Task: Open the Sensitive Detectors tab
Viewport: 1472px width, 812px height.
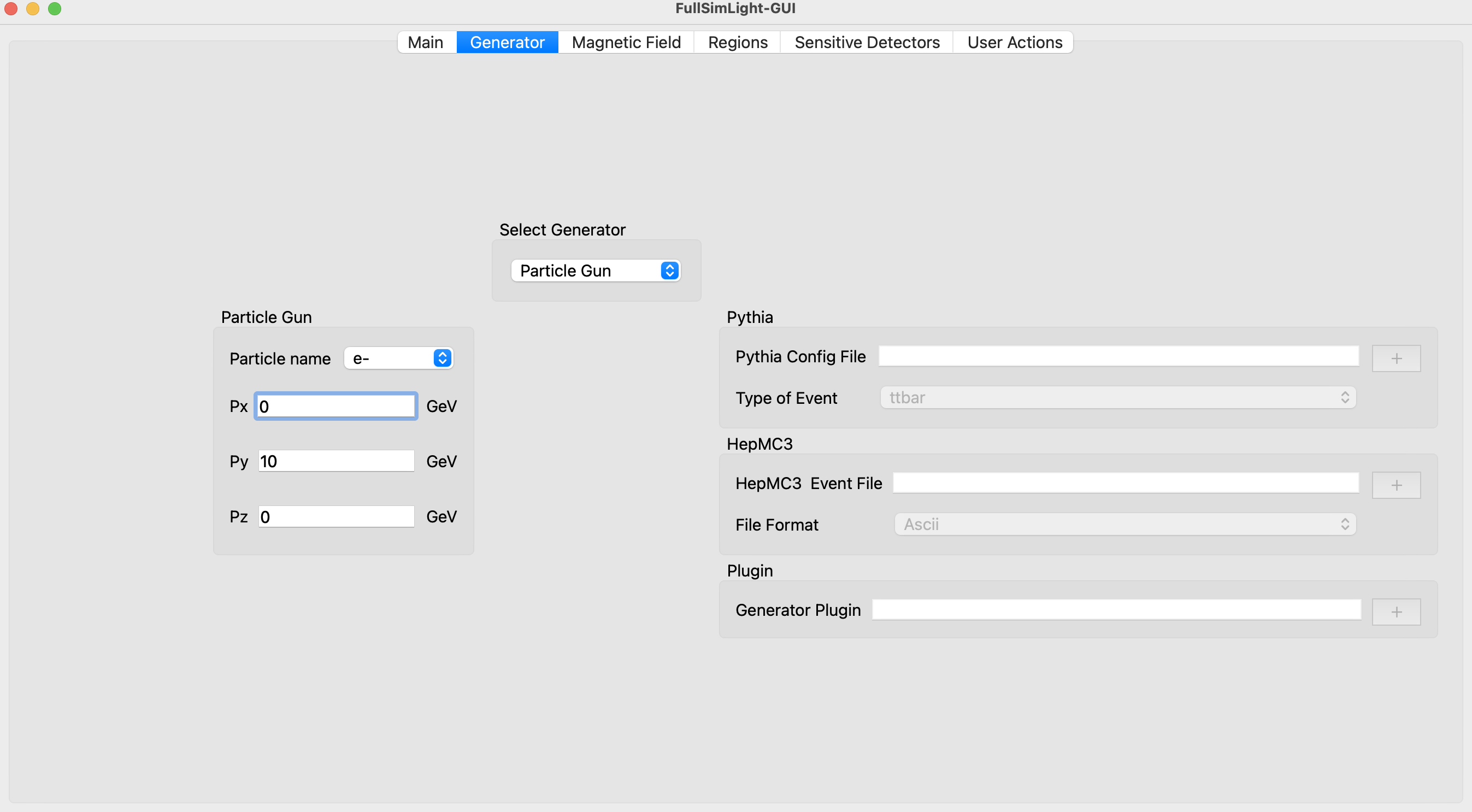Action: click(x=866, y=42)
